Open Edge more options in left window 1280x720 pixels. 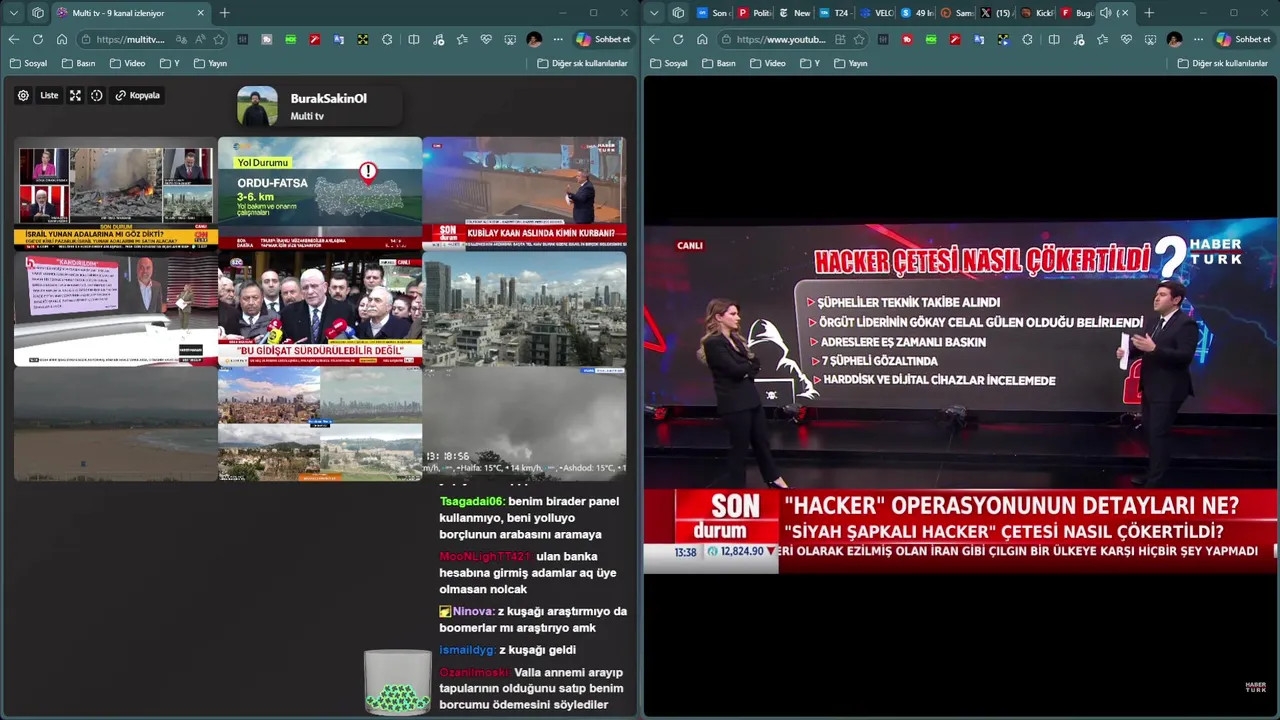558,39
